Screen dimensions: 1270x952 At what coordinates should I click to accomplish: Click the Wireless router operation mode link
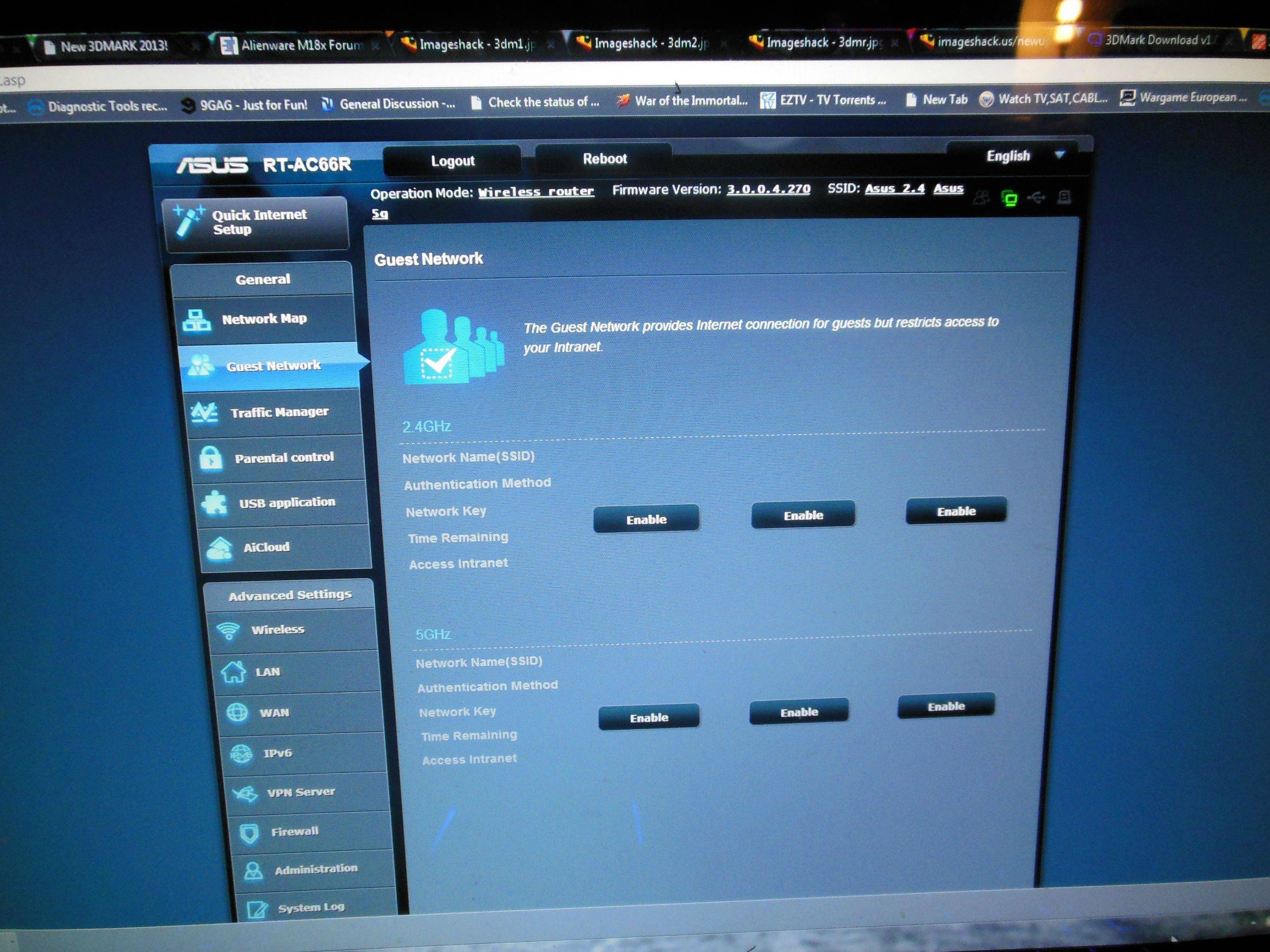536,192
